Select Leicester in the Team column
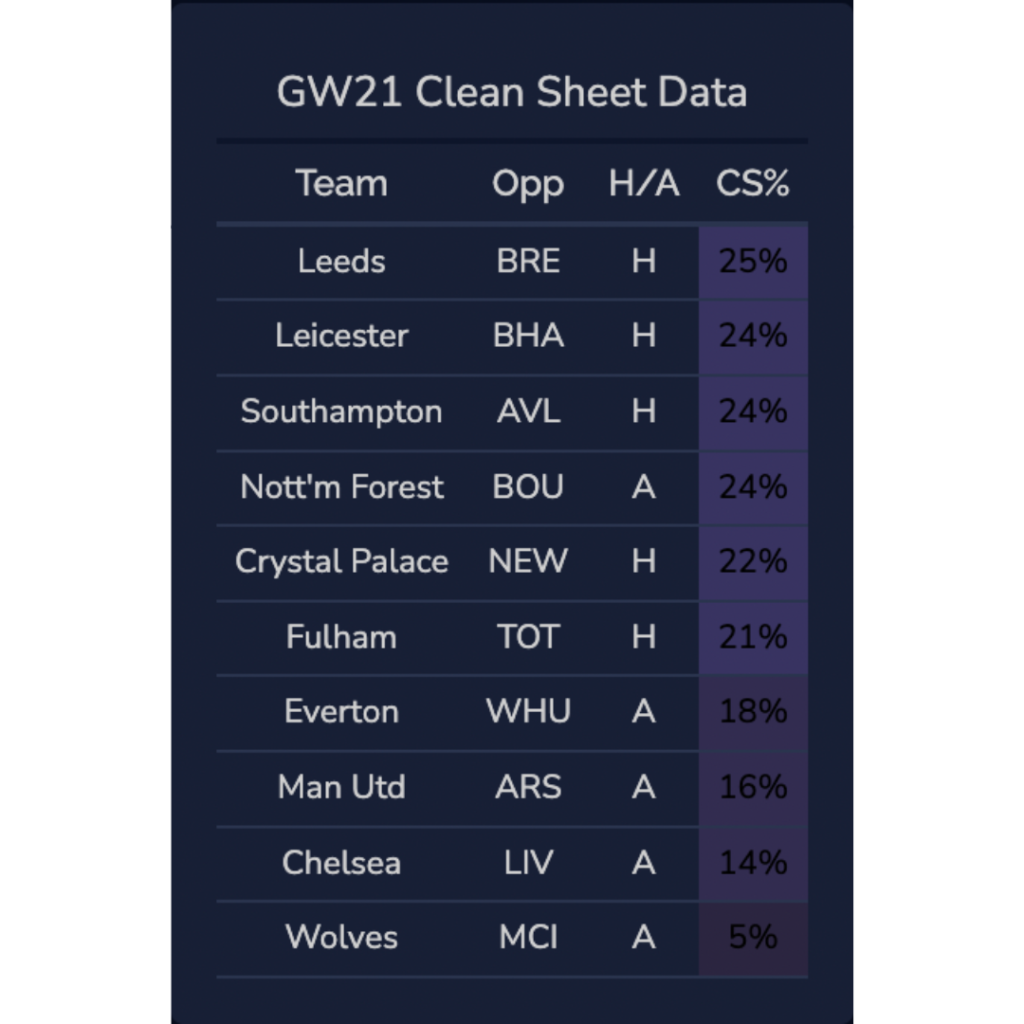Screen dimensions: 1024x1024 tap(341, 336)
